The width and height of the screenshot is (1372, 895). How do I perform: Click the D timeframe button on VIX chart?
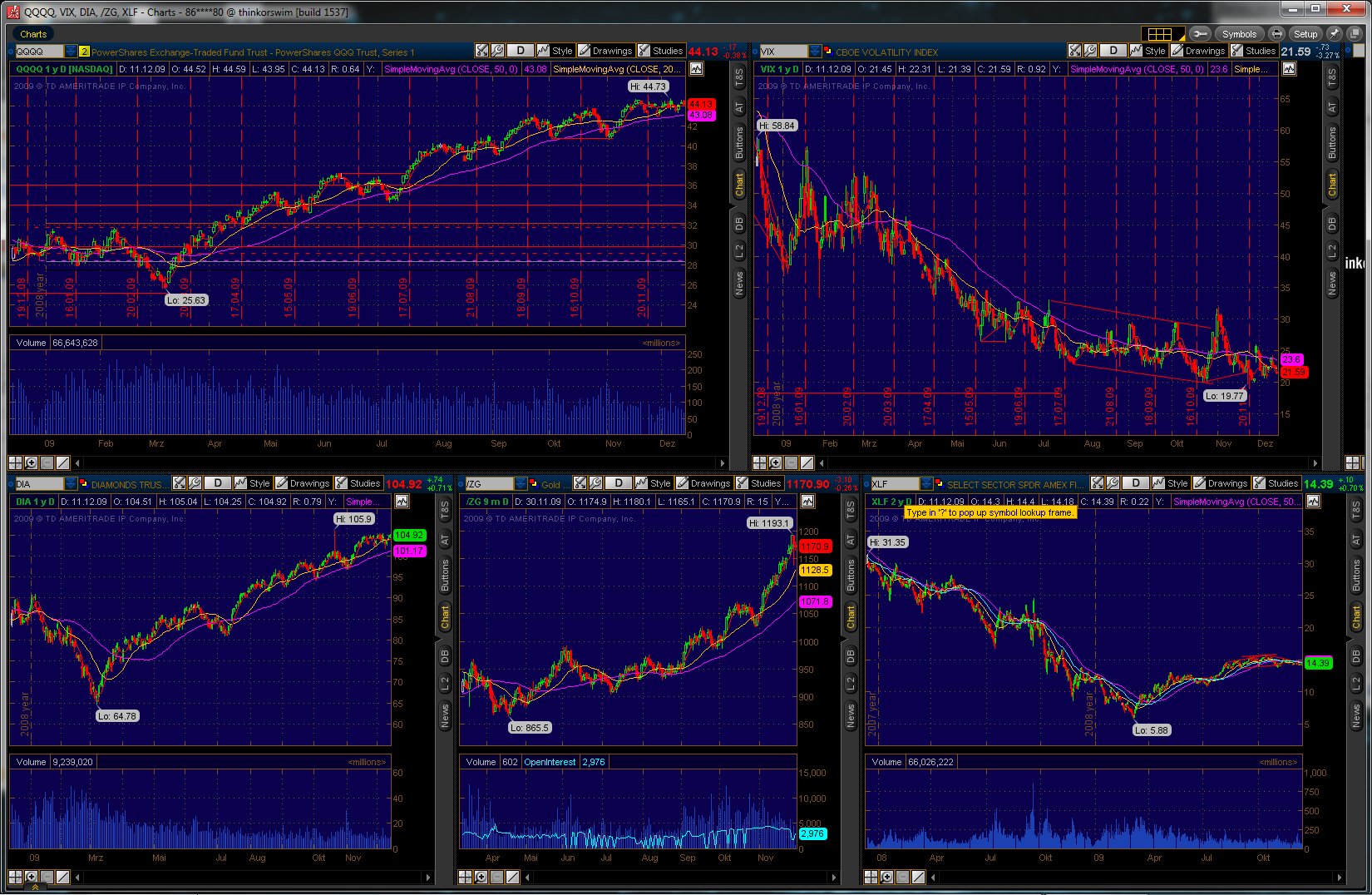coord(1113,51)
